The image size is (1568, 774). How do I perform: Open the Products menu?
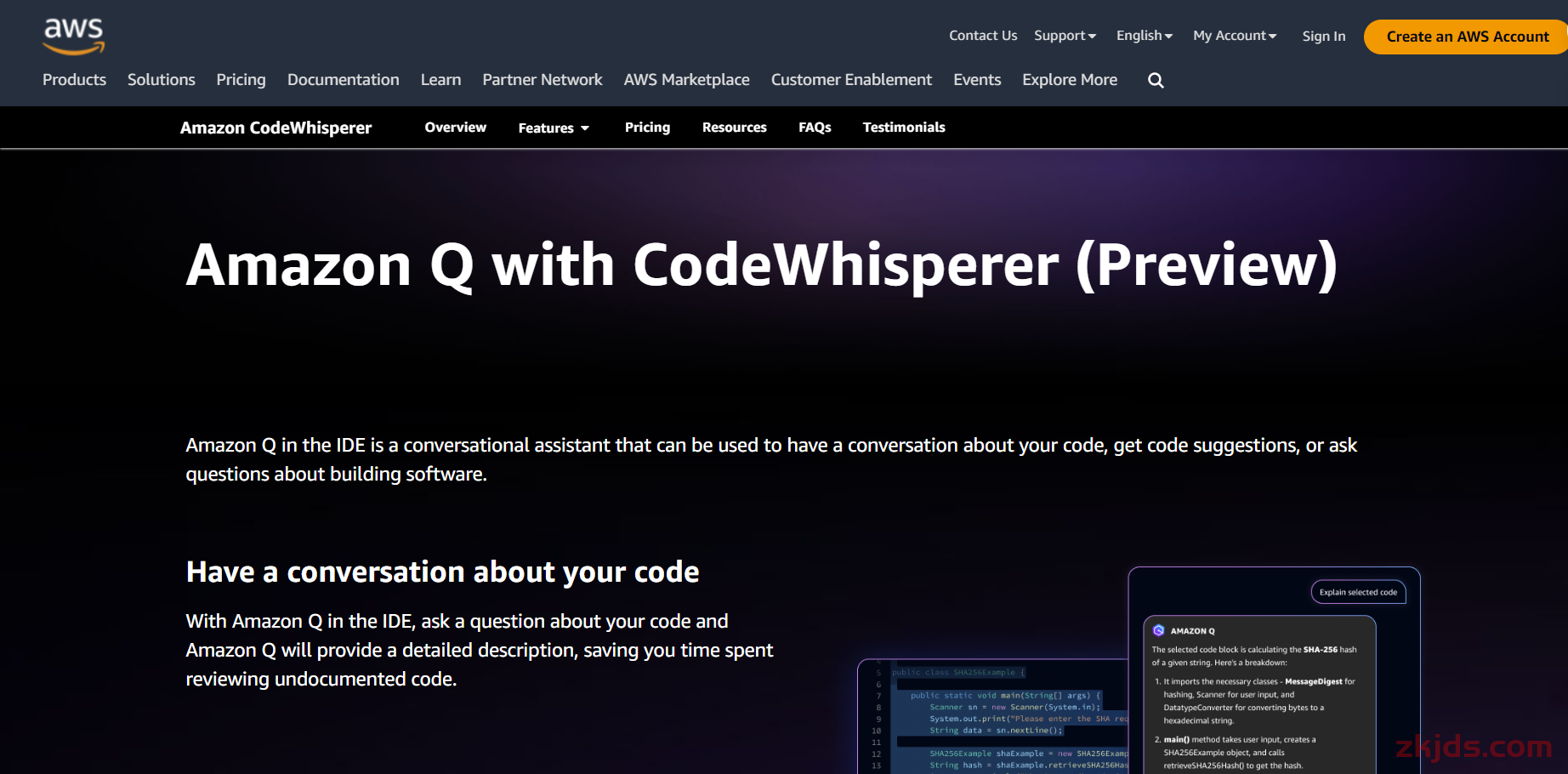75,80
